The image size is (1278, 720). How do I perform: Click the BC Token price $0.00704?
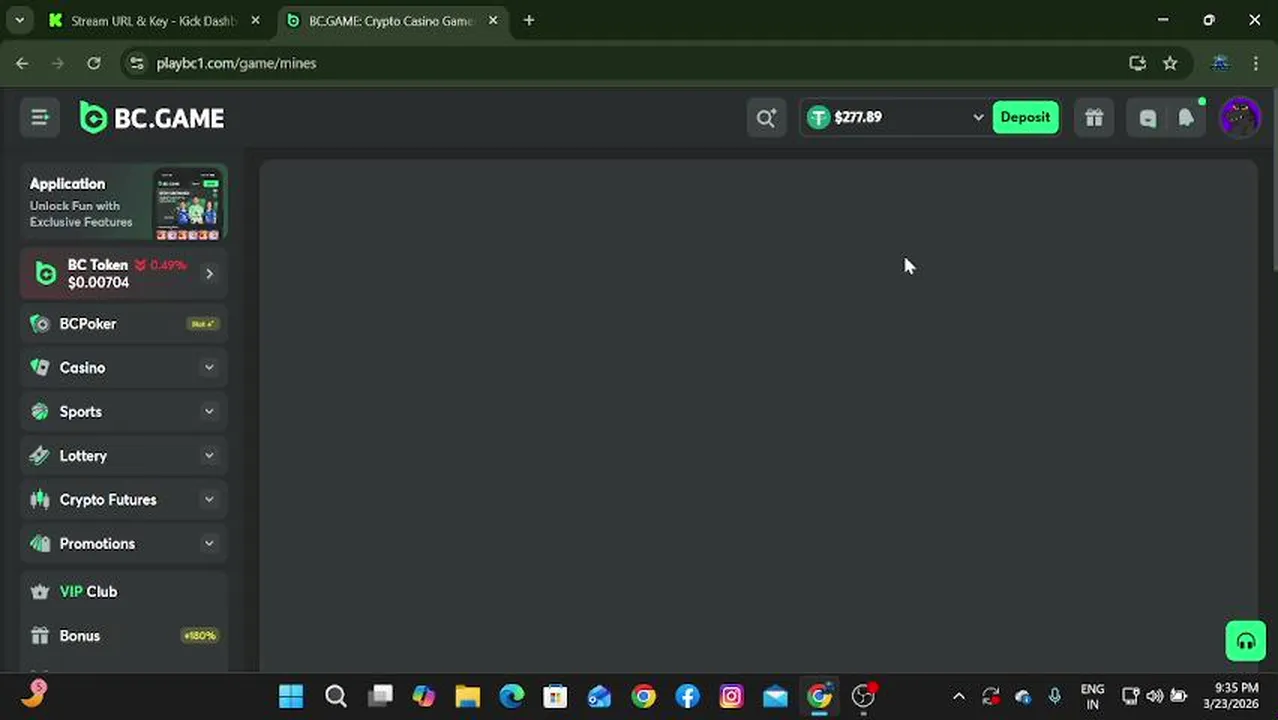coord(98,283)
